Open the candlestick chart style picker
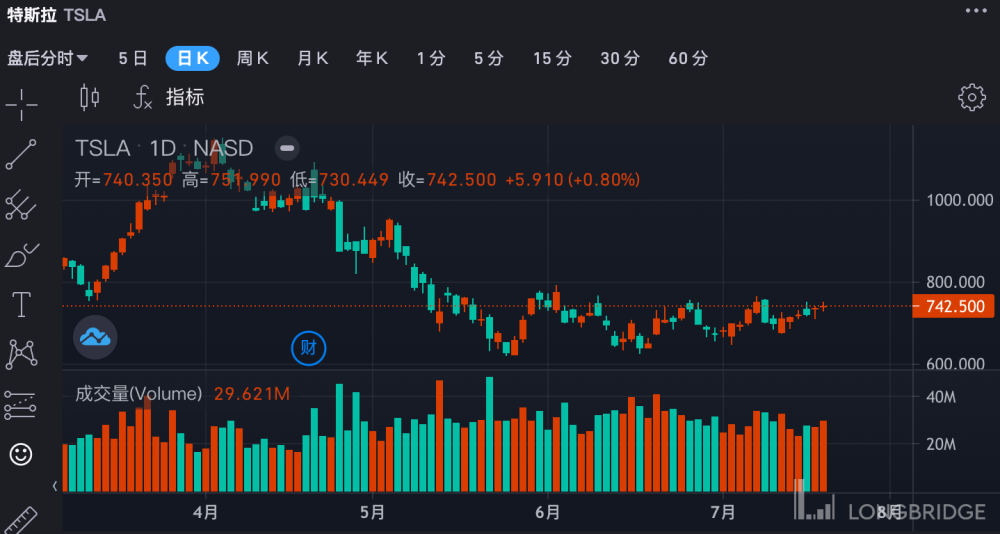Image resolution: width=1000 pixels, height=534 pixels. pyautogui.click(x=90, y=97)
